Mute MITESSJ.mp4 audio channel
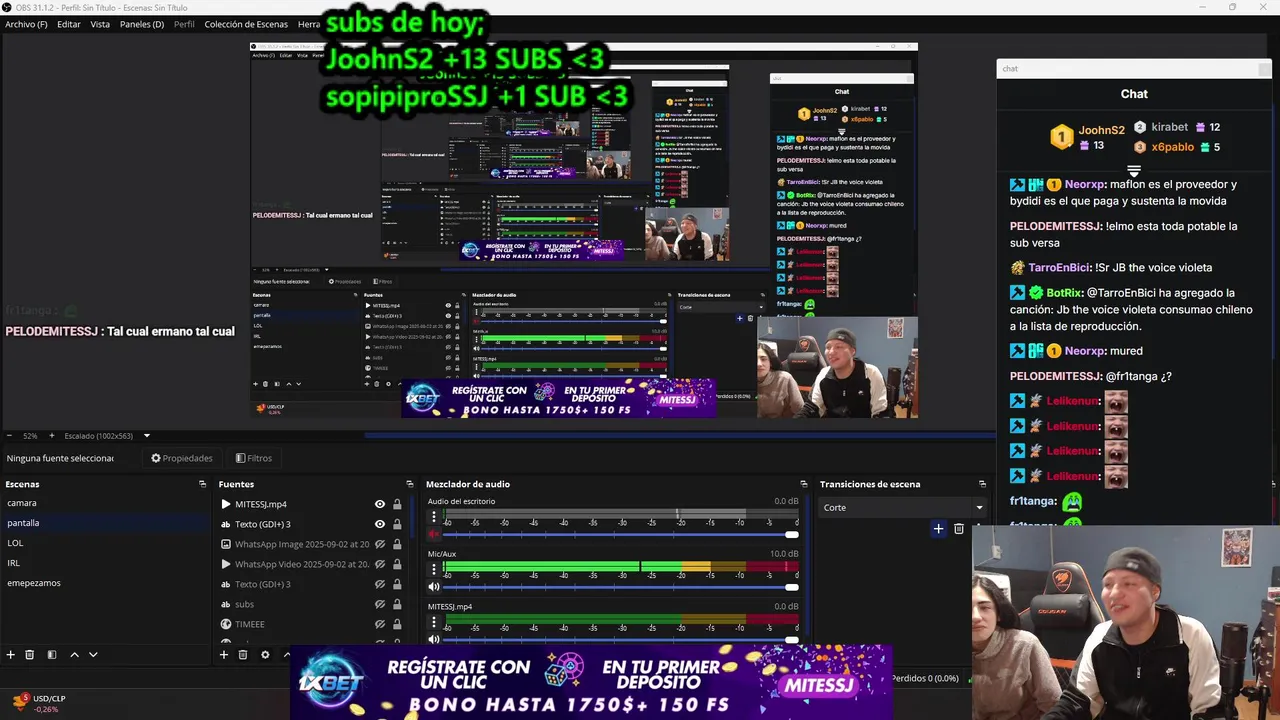The image size is (1280, 720). click(434, 639)
